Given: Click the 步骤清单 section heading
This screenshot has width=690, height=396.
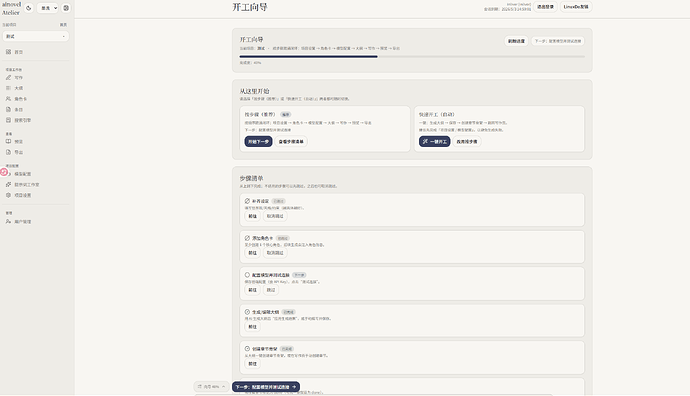Looking at the screenshot, I should pos(251,178).
